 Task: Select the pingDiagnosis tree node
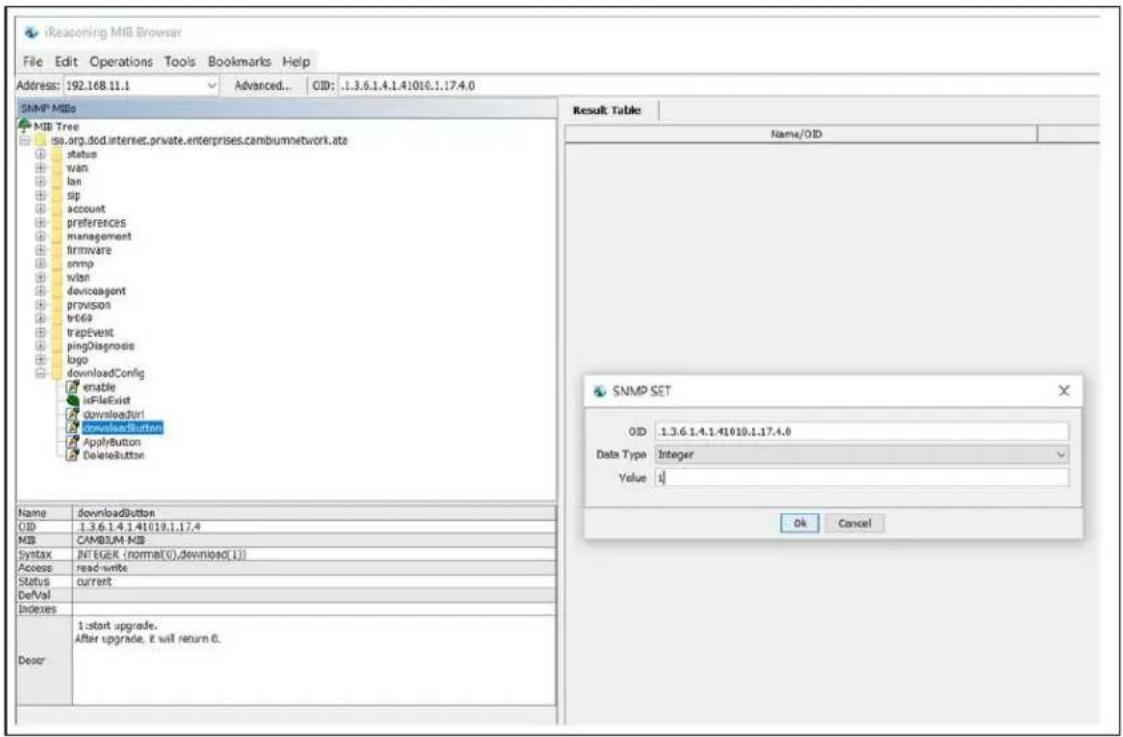point(100,346)
